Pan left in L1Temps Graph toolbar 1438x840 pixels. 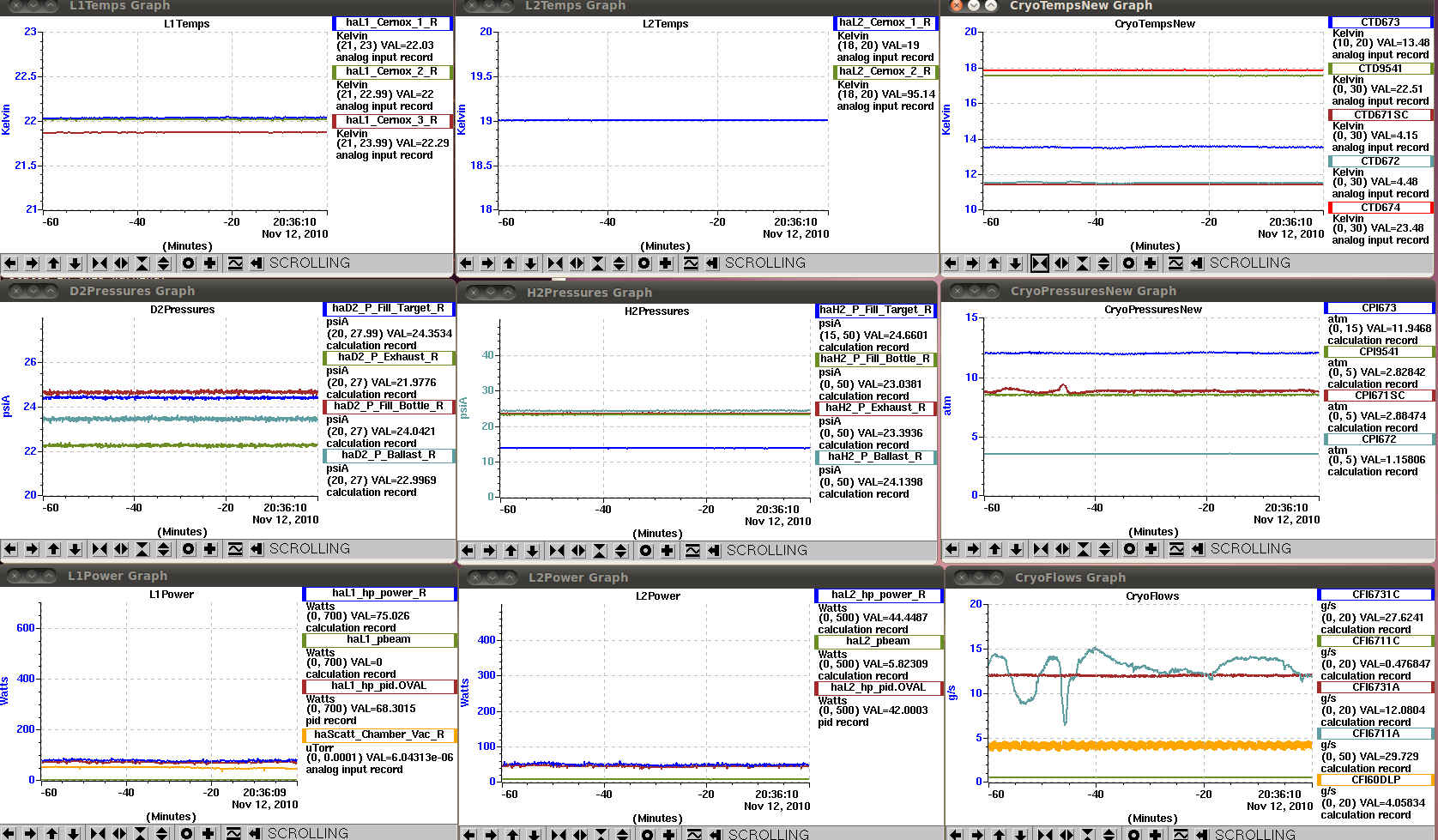(x=10, y=263)
